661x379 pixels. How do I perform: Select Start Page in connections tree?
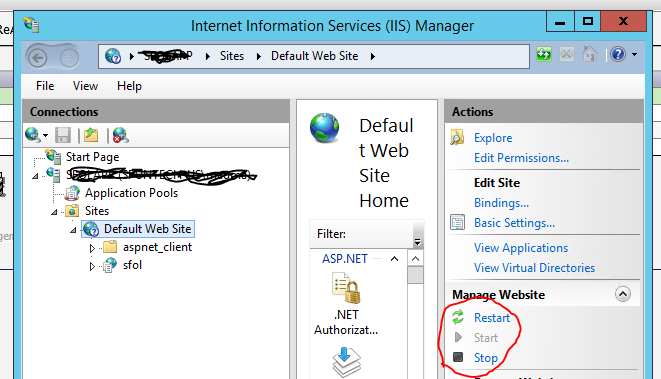92,157
